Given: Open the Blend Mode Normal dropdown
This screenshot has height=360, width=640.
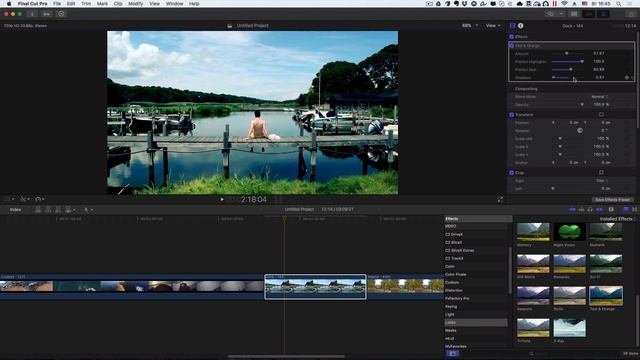Looking at the screenshot, I should coord(600,97).
